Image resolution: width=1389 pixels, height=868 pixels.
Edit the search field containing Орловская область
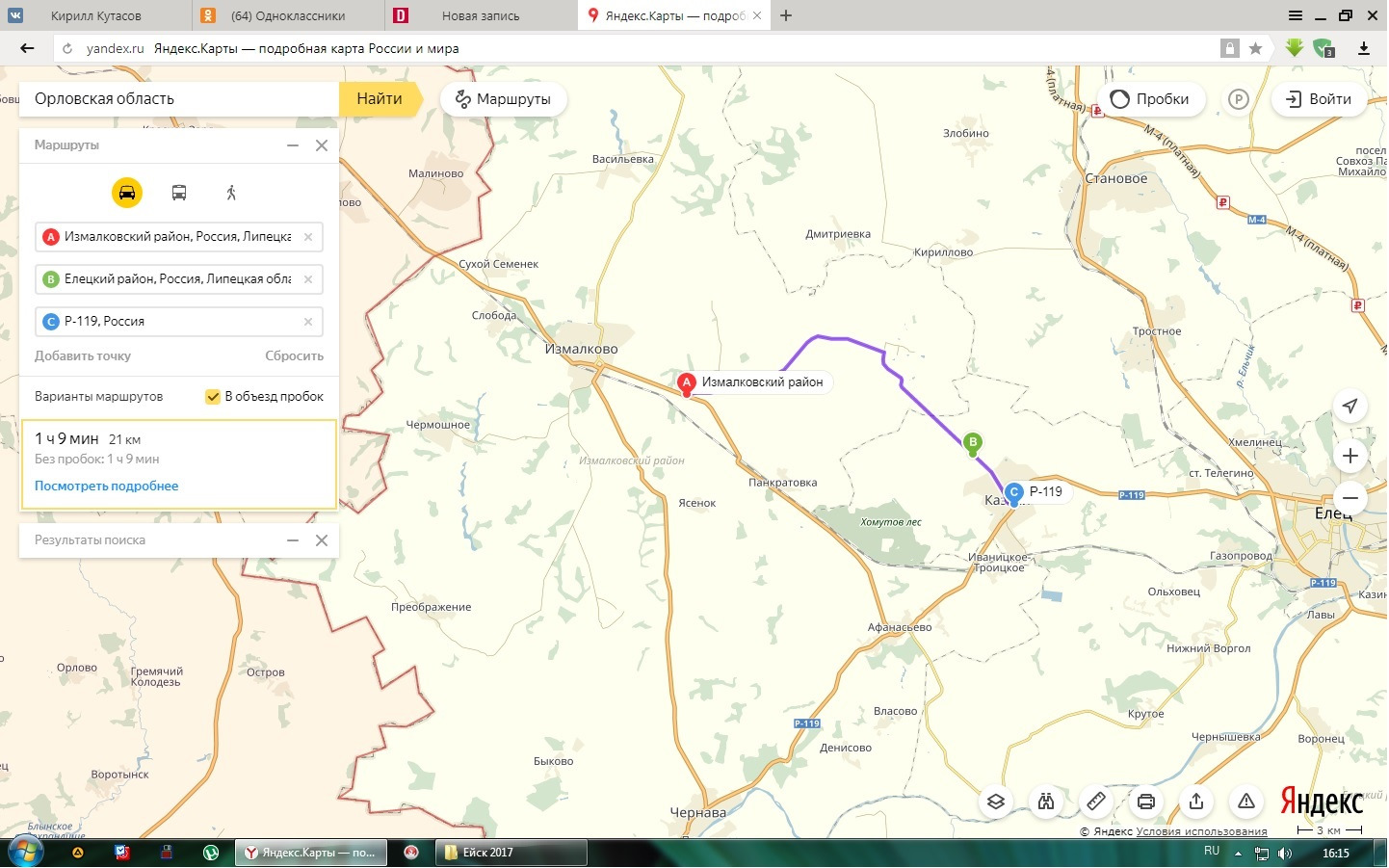click(x=179, y=99)
